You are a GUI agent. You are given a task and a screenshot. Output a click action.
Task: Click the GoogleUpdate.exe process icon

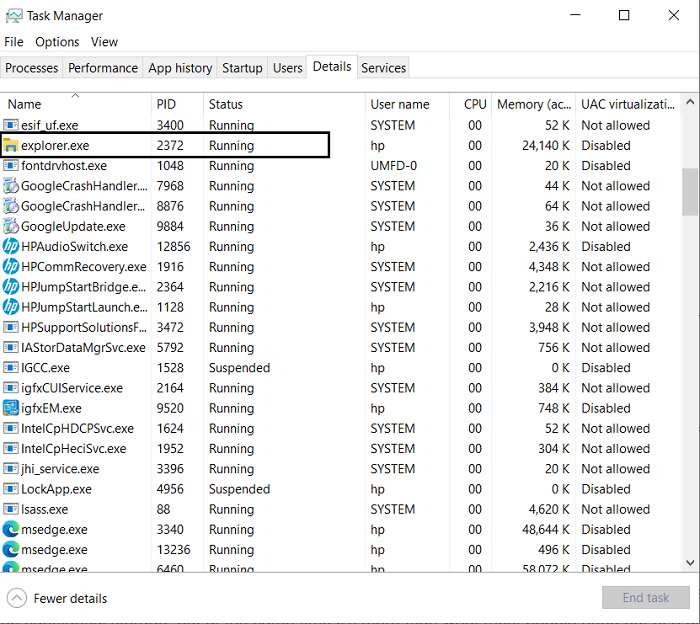(11, 227)
